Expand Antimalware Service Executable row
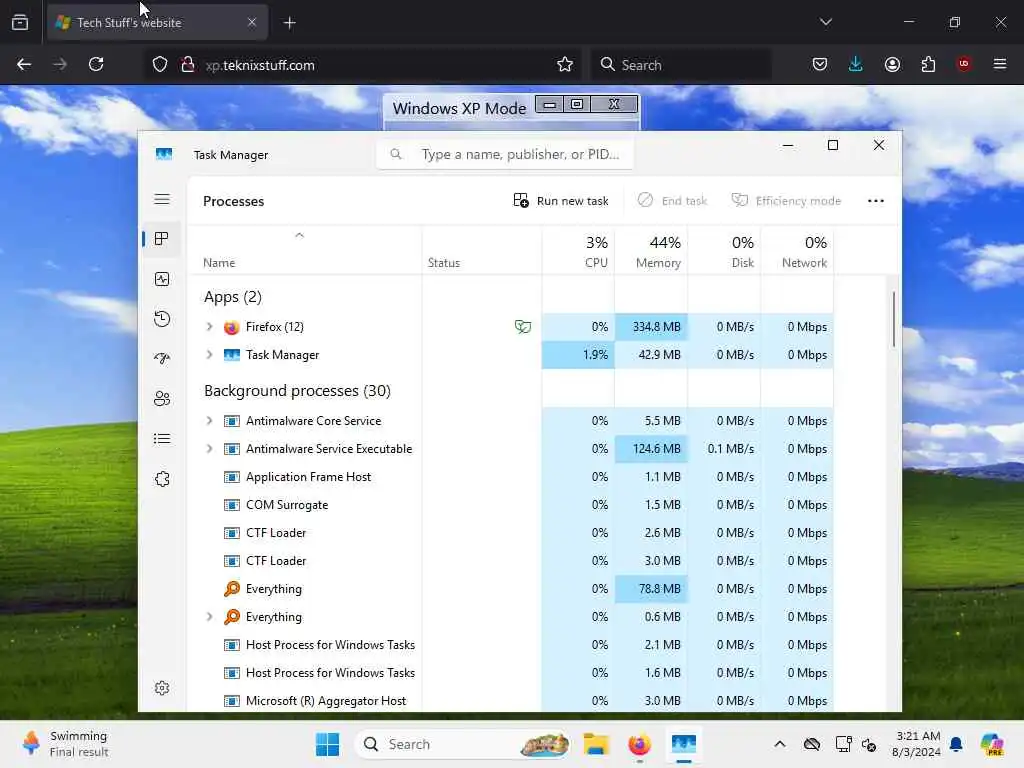The image size is (1024, 768). pos(209,449)
